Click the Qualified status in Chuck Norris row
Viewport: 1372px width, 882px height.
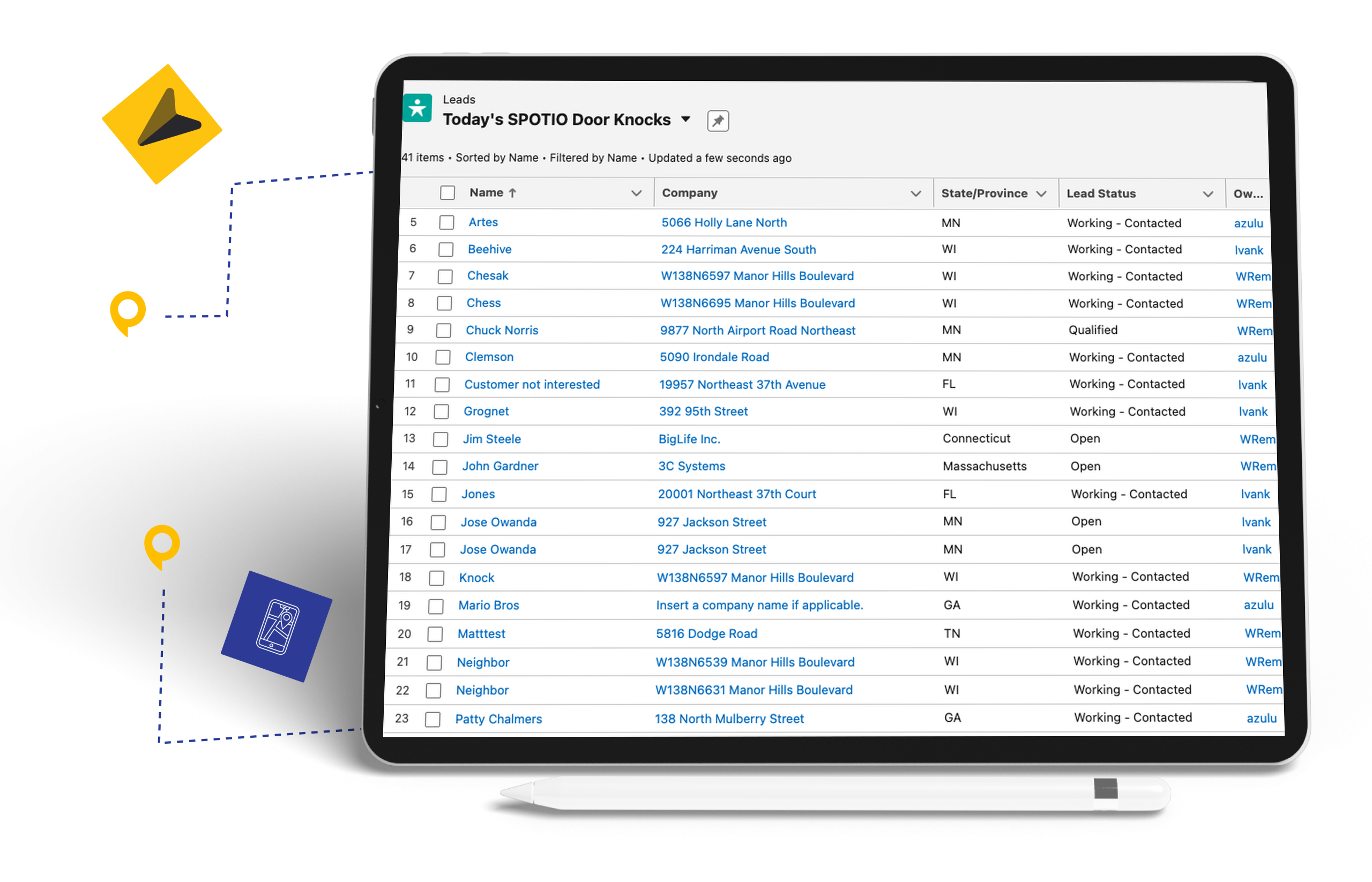[1092, 330]
